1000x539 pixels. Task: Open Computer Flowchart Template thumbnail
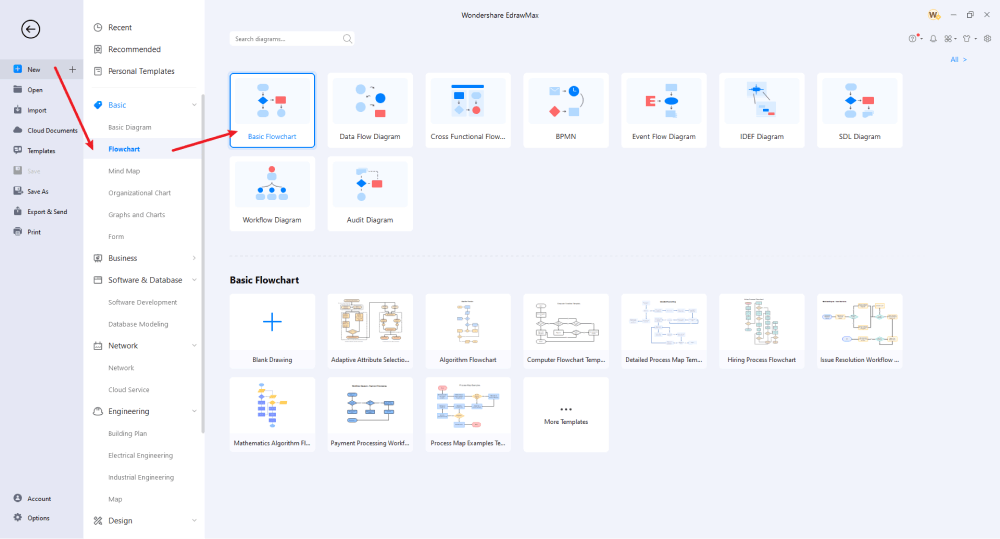point(566,331)
